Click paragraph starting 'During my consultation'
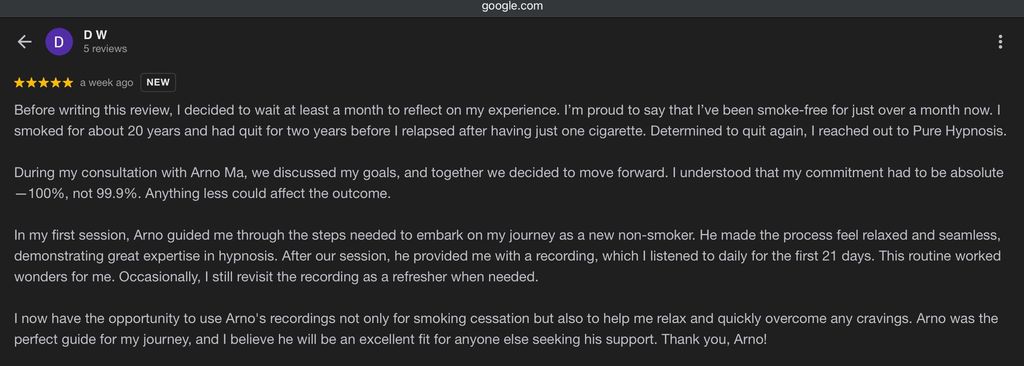 (508, 184)
